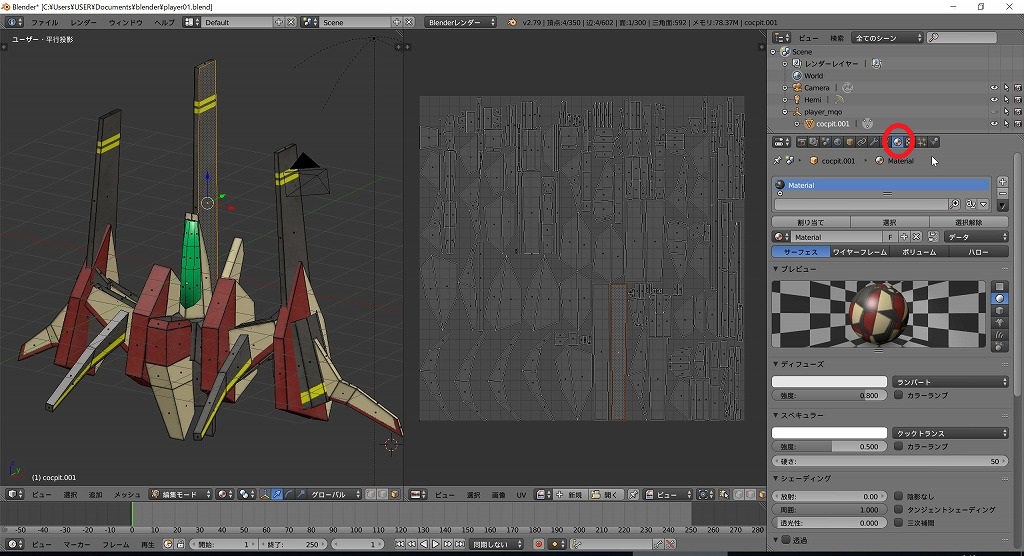Image resolution: width=1024 pixels, height=556 pixels.
Task: Open the ランバート diffuse shader dropdown
Action: coord(950,382)
